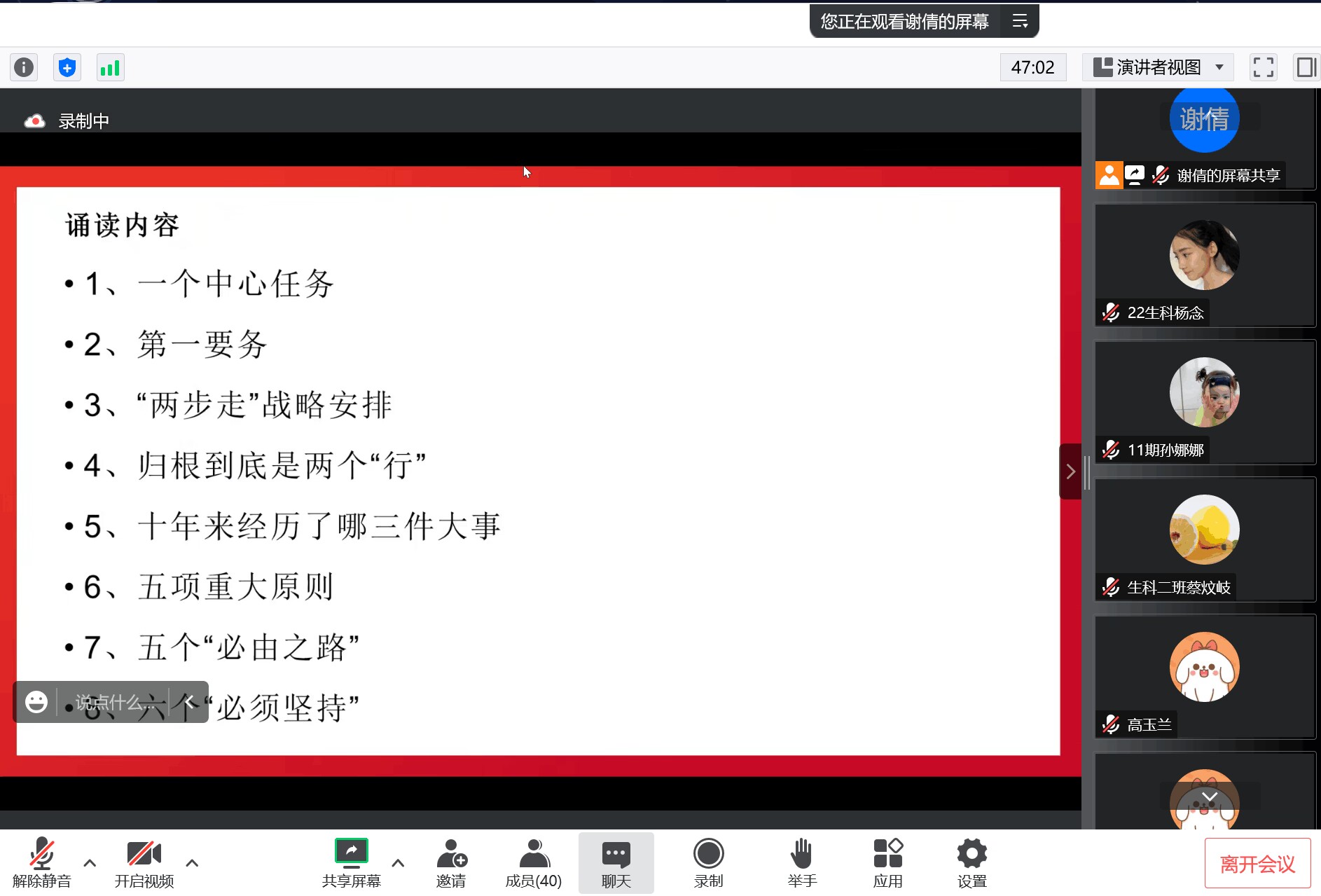This screenshot has height=896, width=1321.
Task: Open the speaker view (演讲者视图) dropdown
Action: click(1159, 67)
